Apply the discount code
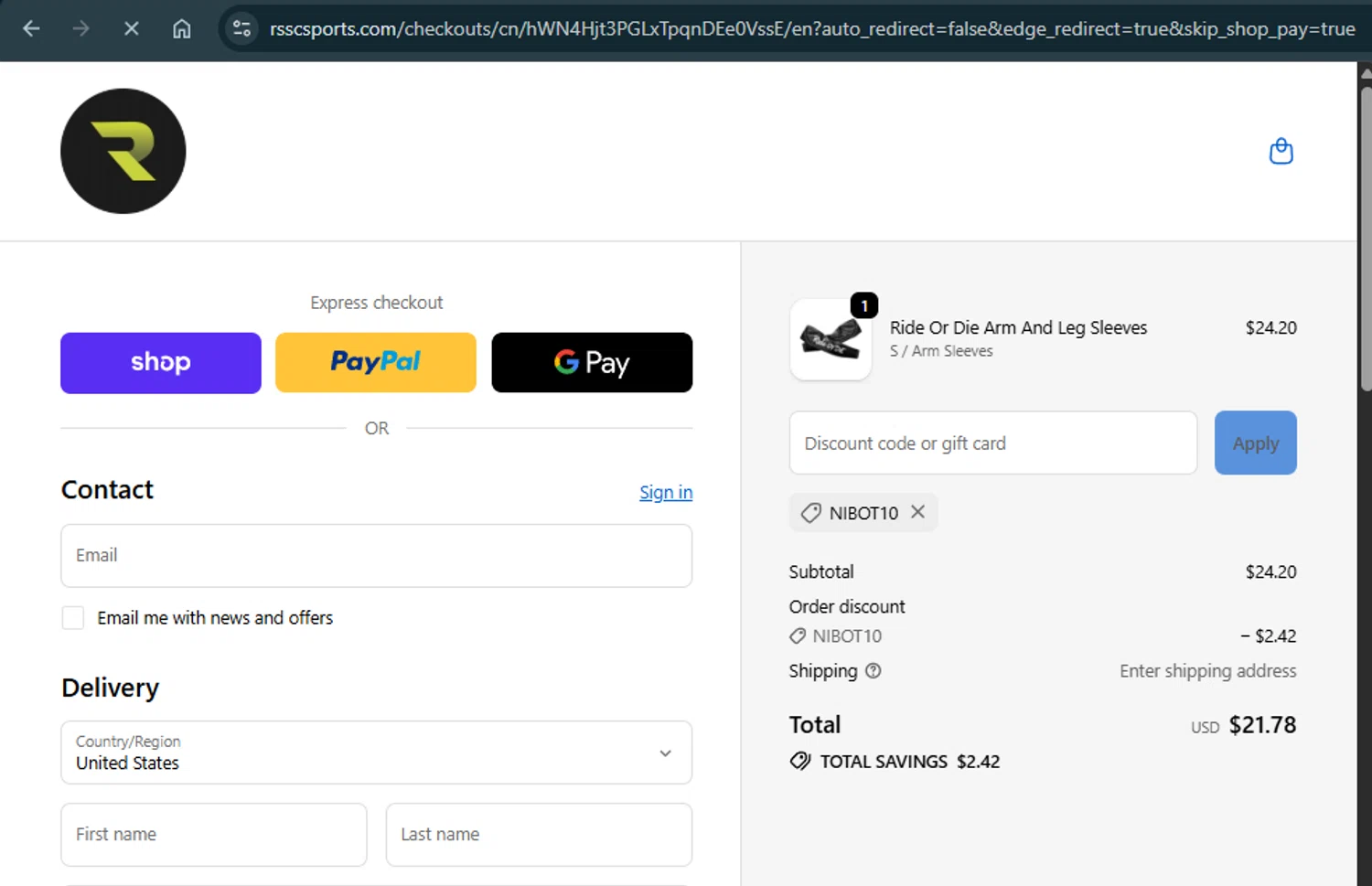This screenshot has width=1372, height=886. (x=1255, y=443)
